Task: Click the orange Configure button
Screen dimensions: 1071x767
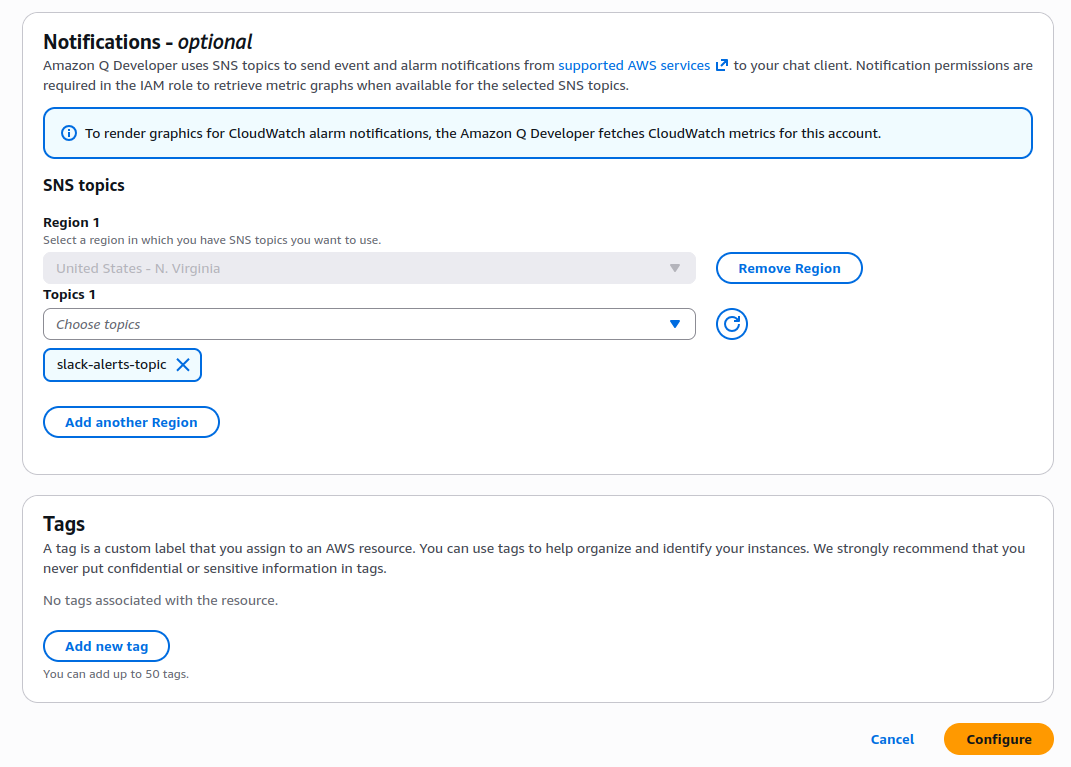Action: tap(999, 739)
